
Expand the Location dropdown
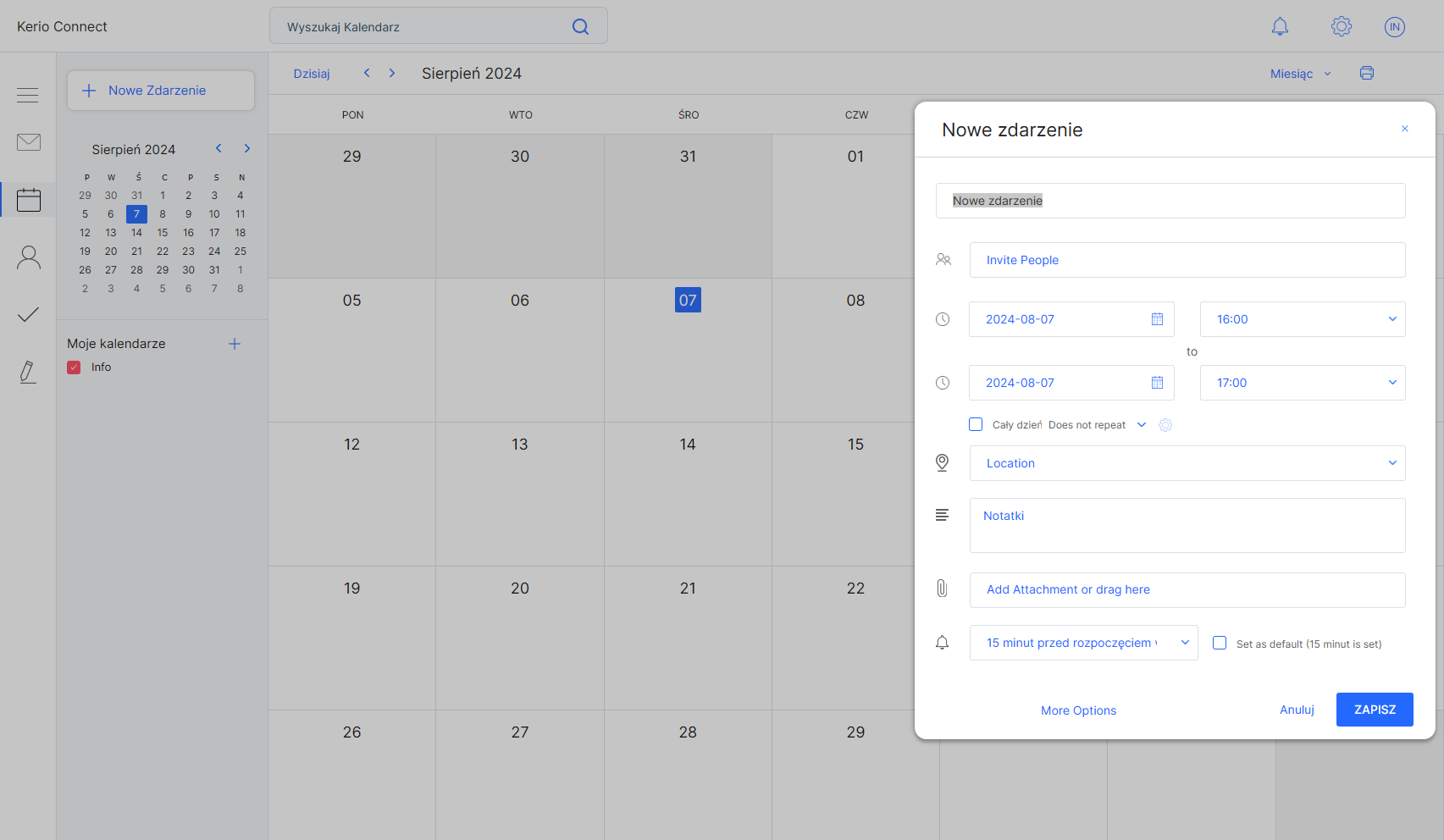[x=1187, y=463]
